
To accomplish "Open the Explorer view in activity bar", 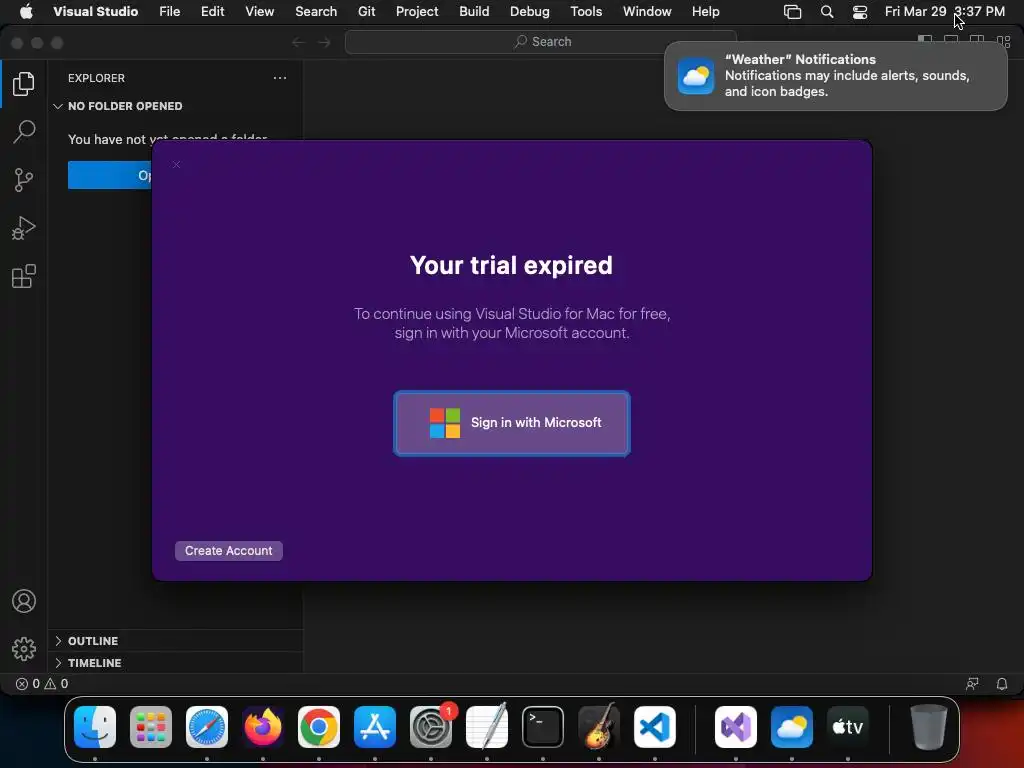I will [24, 84].
